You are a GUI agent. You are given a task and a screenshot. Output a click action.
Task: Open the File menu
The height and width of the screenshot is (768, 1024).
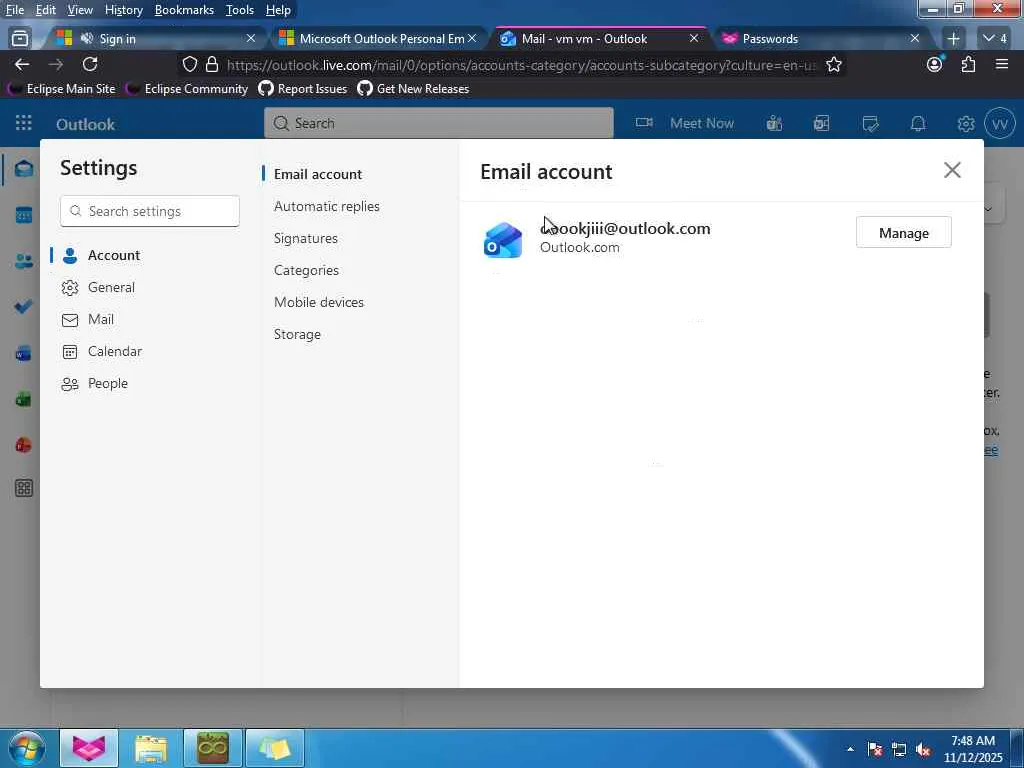coord(14,10)
